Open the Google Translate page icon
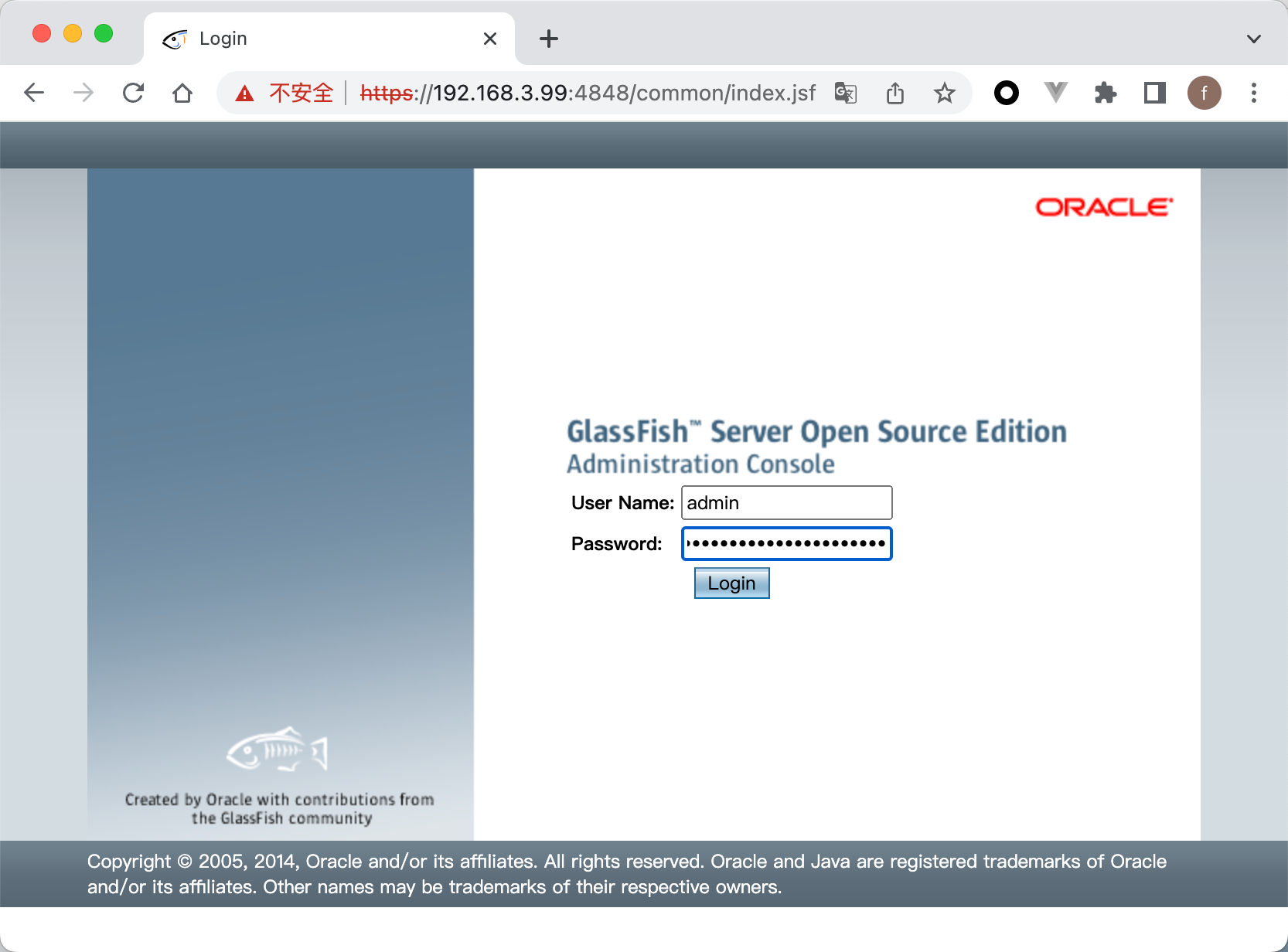The image size is (1288, 952). point(846,93)
